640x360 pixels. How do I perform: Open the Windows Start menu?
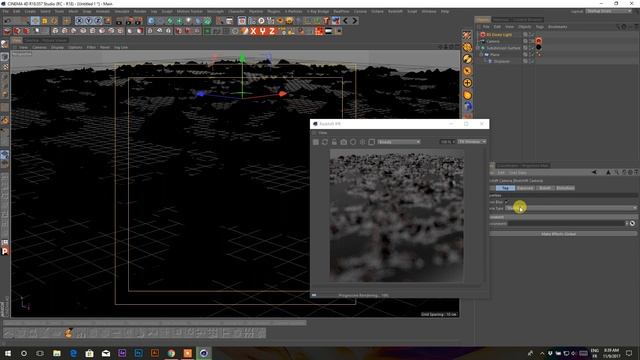pyautogui.click(x=8, y=353)
